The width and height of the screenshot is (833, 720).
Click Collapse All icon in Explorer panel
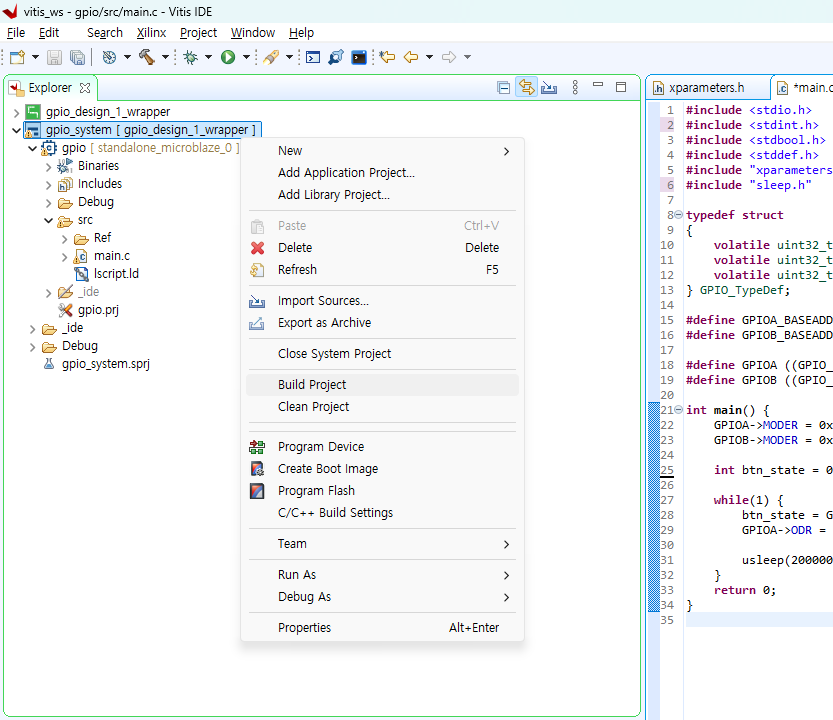(504, 88)
